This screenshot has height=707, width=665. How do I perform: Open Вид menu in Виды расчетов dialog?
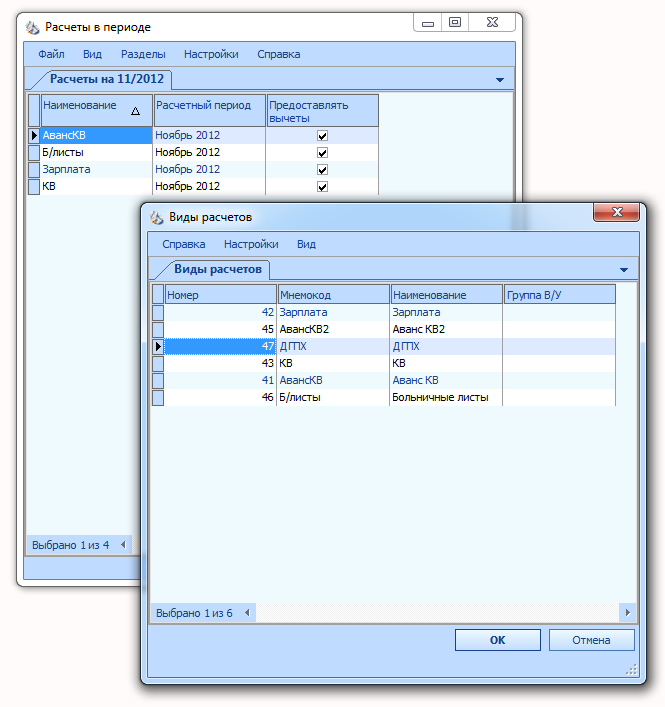tap(306, 244)
